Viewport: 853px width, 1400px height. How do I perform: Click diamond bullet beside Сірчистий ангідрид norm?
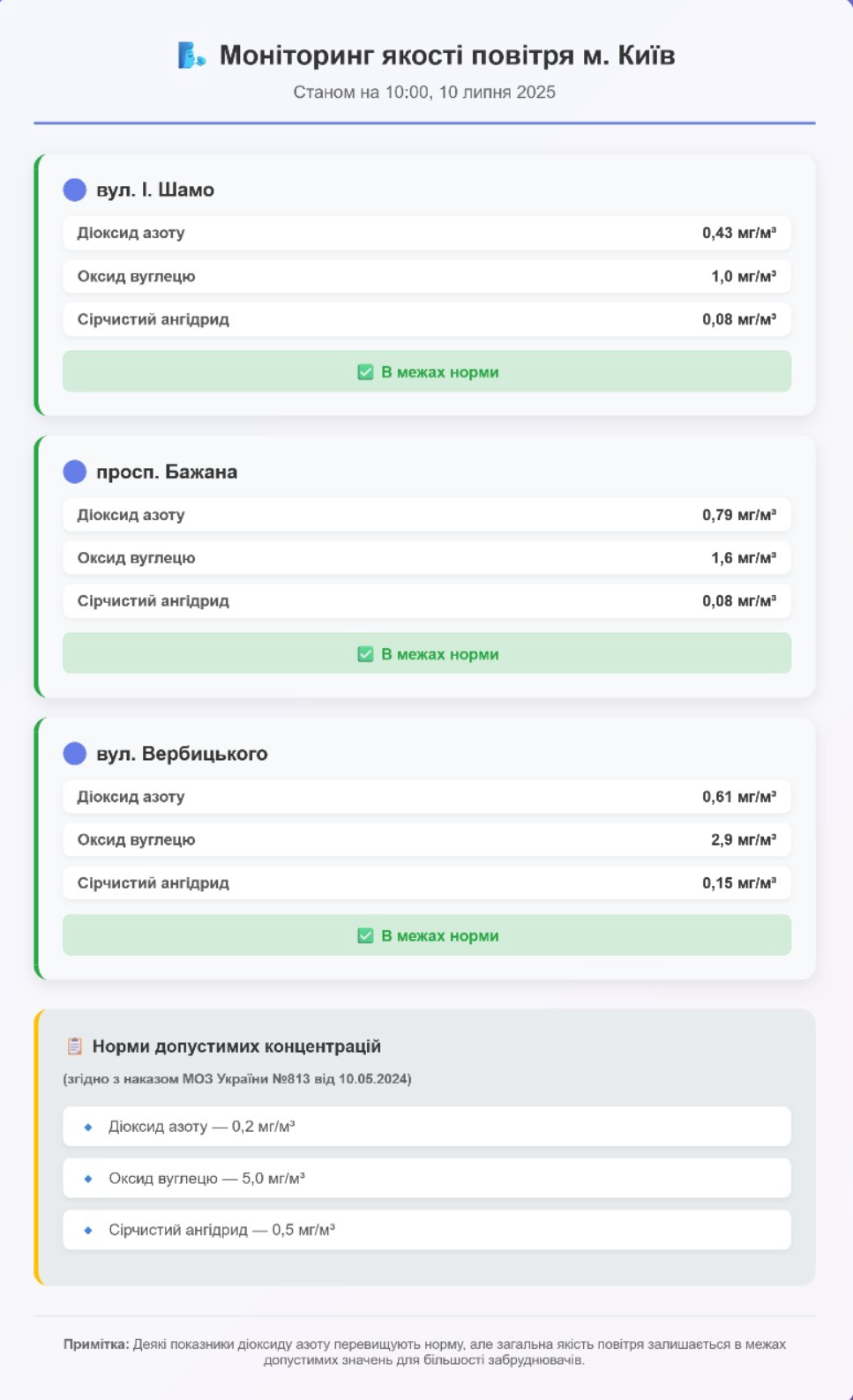click(88, 1230)
